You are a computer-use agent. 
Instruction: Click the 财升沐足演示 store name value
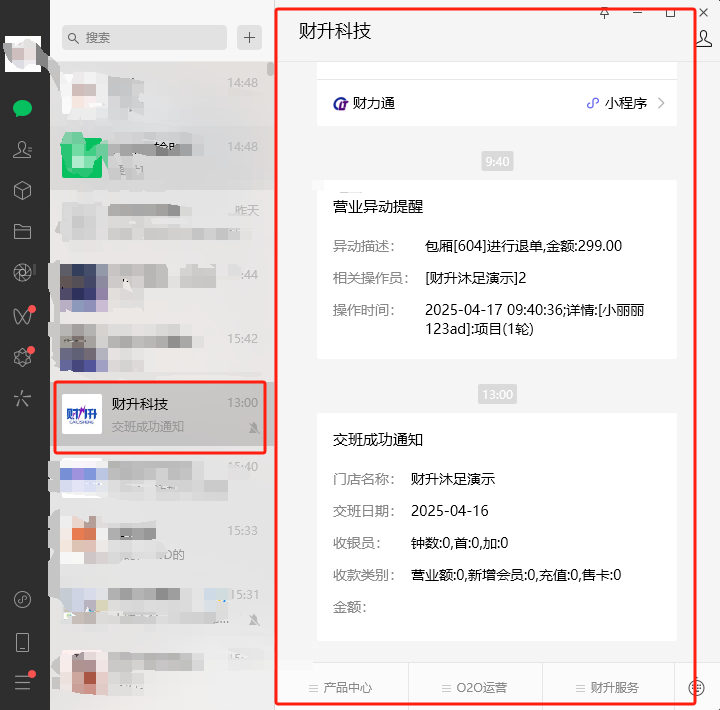coord(453,479)
